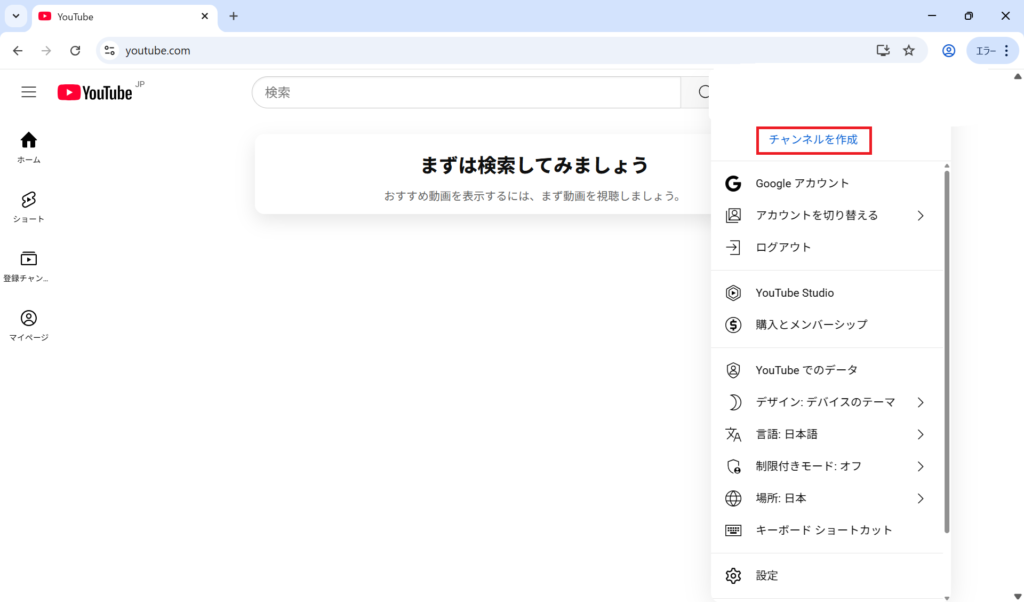Click the globe location icon

coord(733,498)
